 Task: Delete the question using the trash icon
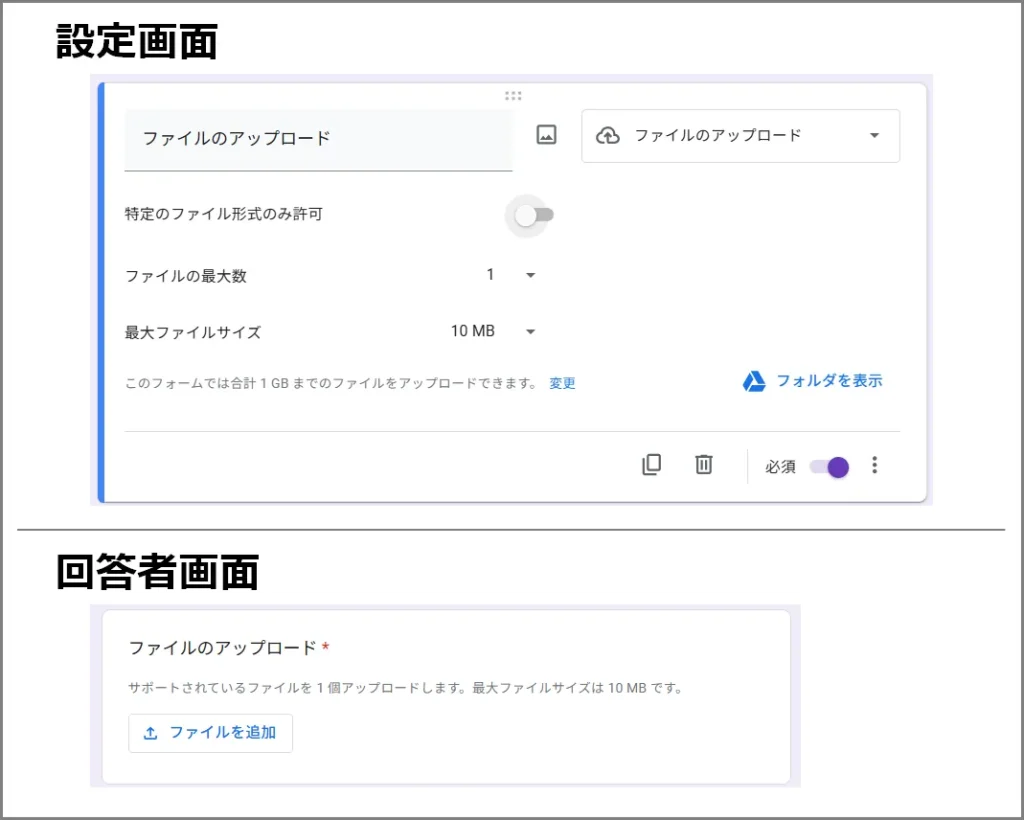click(704, 465)
